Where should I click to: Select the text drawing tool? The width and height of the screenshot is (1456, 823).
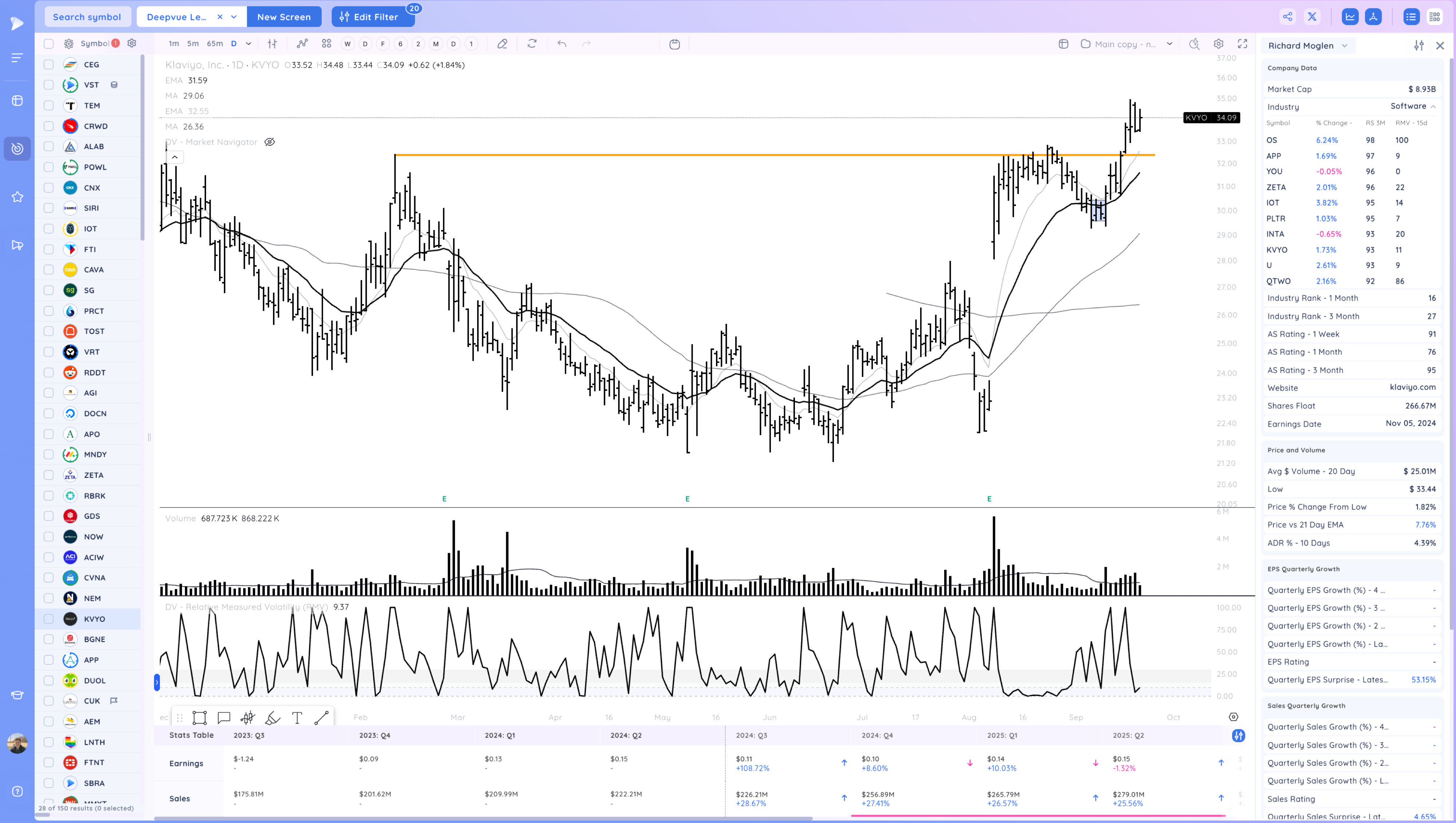click(x=297, y=718)
